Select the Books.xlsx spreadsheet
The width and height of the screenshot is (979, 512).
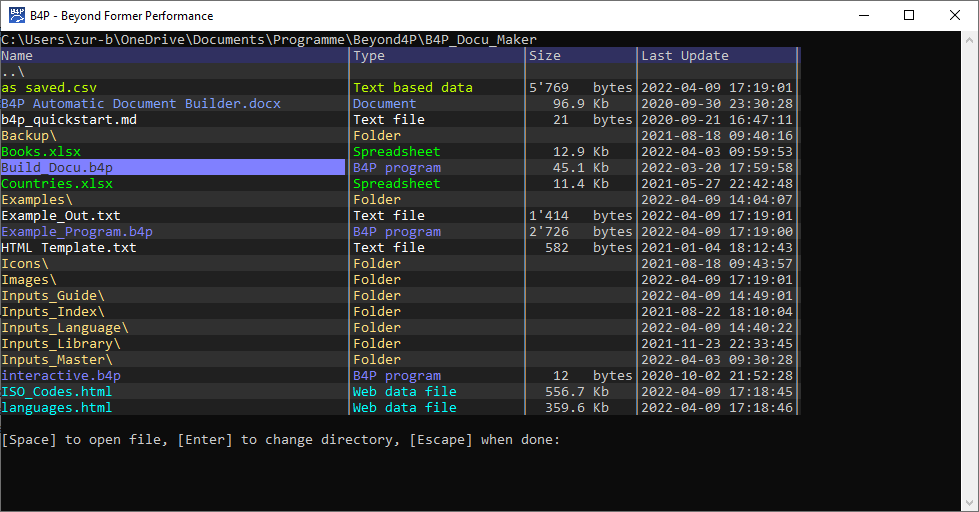pos(41,152)
